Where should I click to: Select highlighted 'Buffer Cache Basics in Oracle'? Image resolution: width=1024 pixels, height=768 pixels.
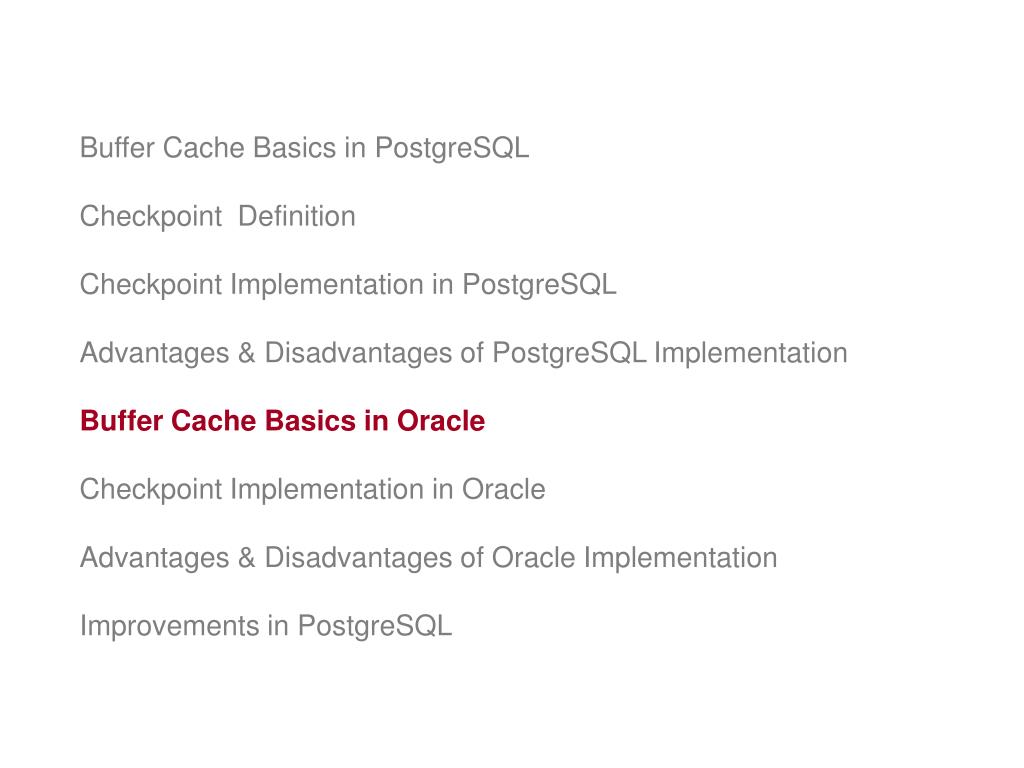pyautogui.click(x=282, y=421)
